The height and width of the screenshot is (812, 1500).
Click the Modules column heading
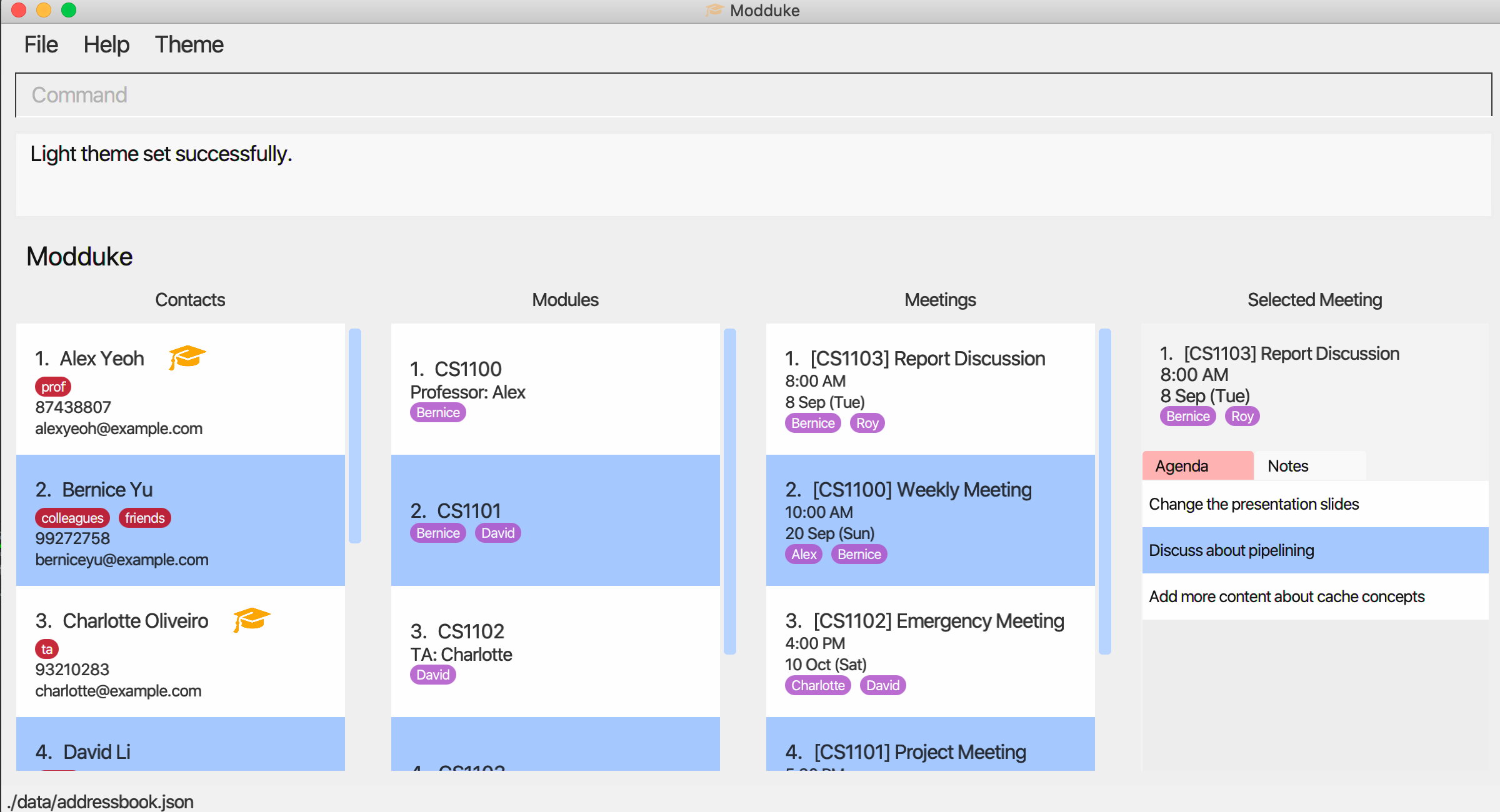click(x=565, y=300)
